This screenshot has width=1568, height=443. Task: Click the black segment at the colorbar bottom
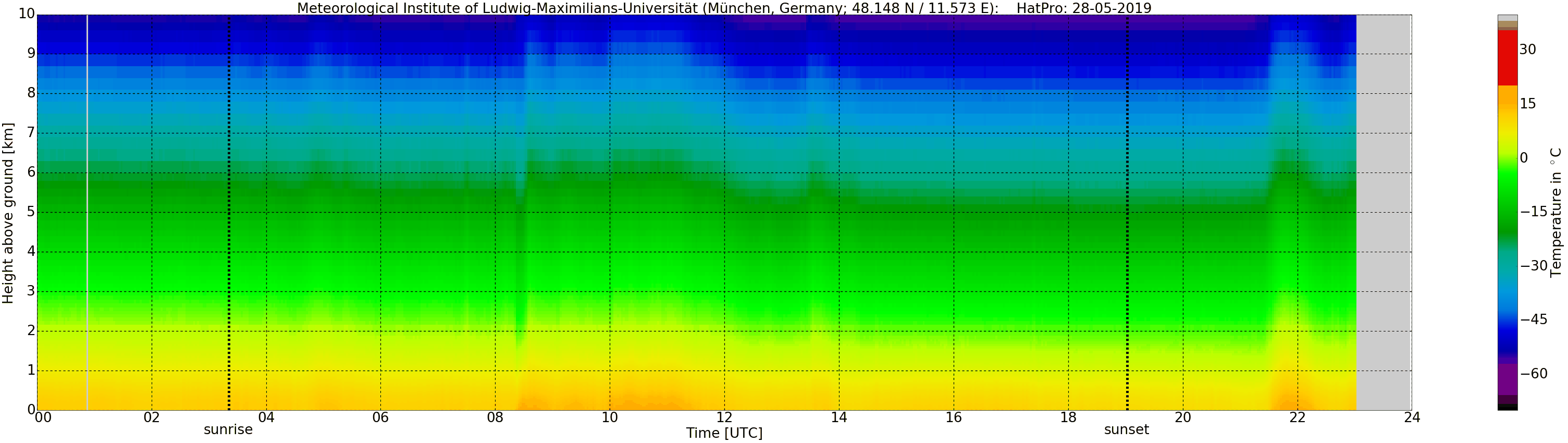(1508, 407)
